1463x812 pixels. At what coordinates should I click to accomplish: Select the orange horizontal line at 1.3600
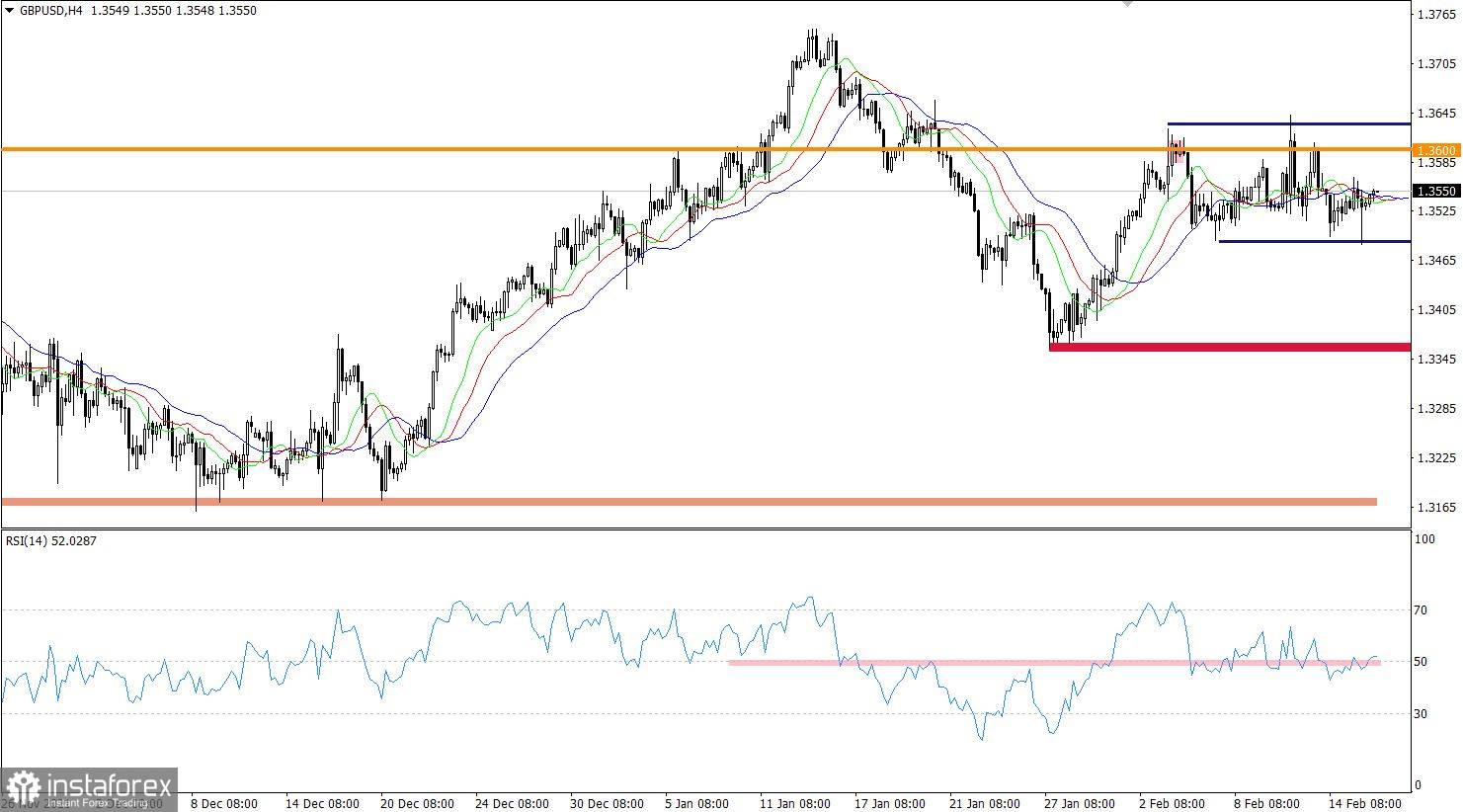pos(705,149)
